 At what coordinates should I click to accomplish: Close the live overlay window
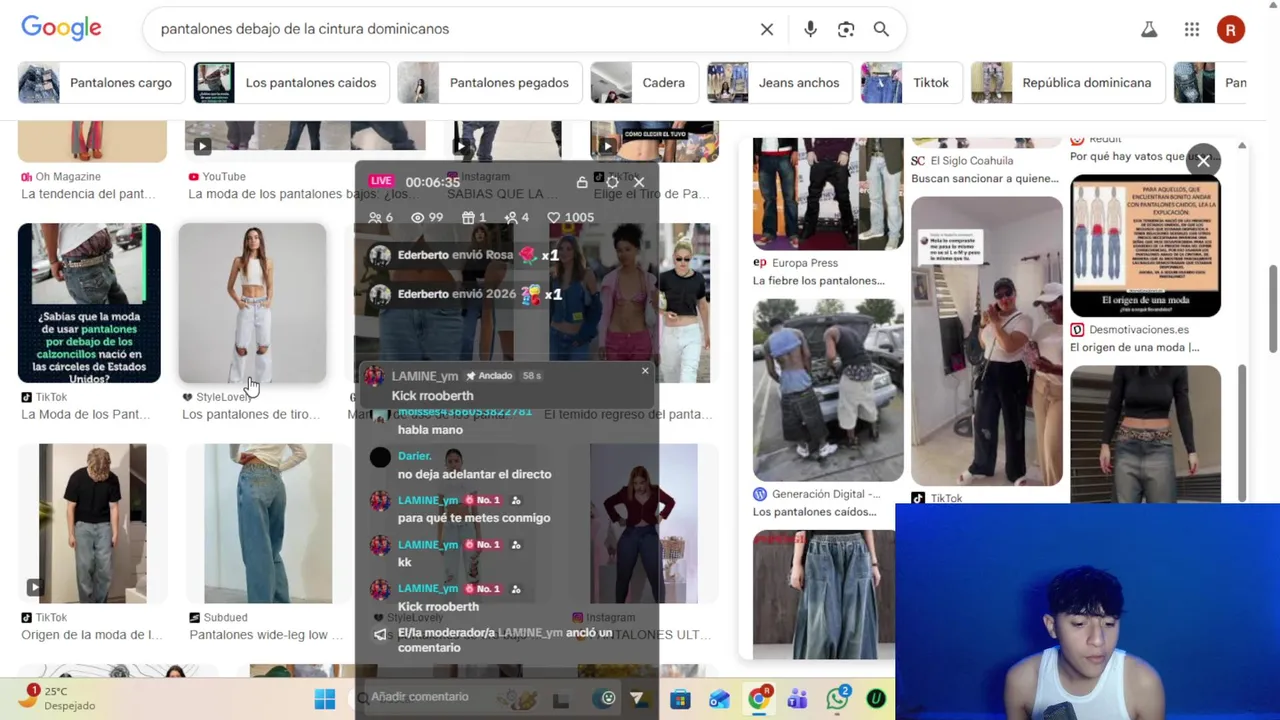point(639,182)
